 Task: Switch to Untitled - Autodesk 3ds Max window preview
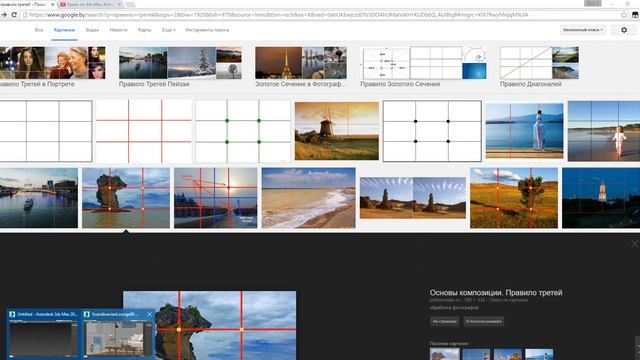pyautogui.click(x=44, y=334)
